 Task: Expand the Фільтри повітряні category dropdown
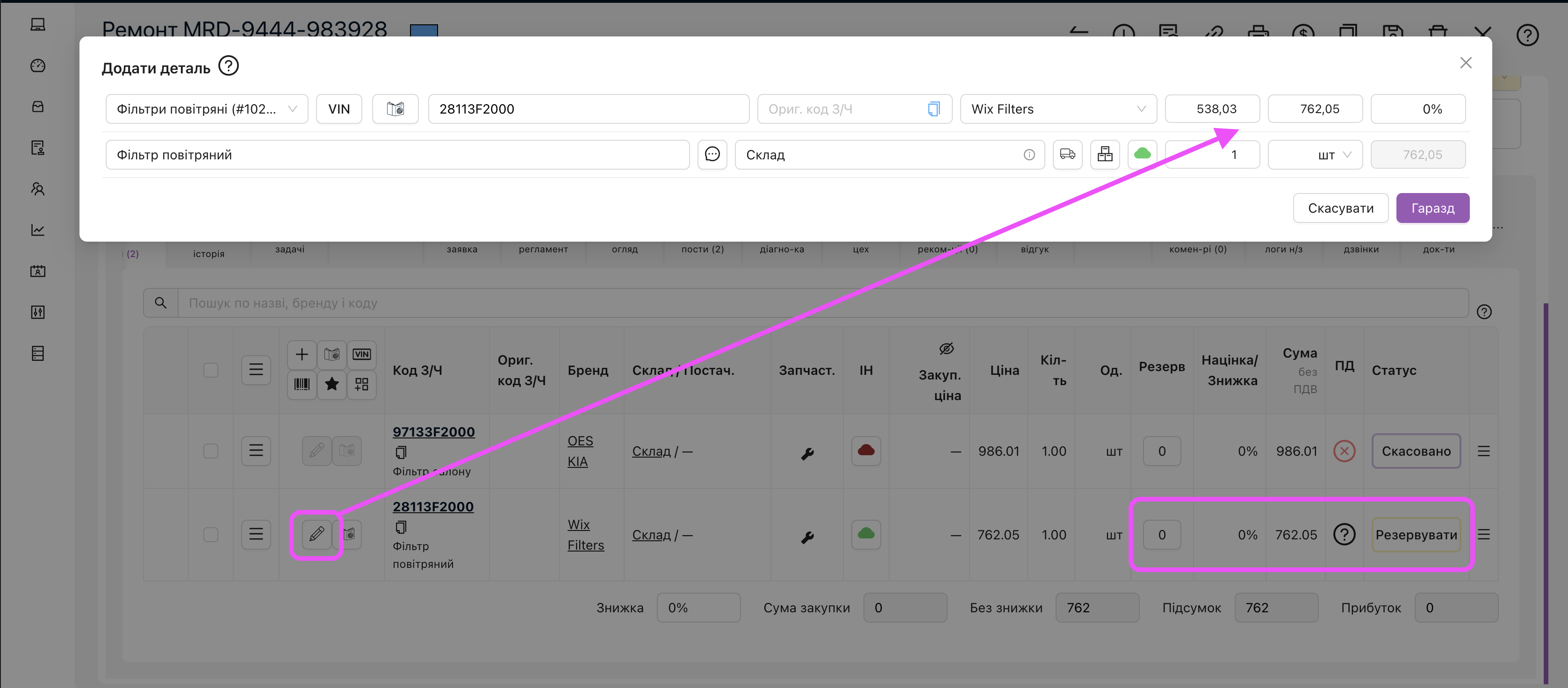tap(206, 109)
